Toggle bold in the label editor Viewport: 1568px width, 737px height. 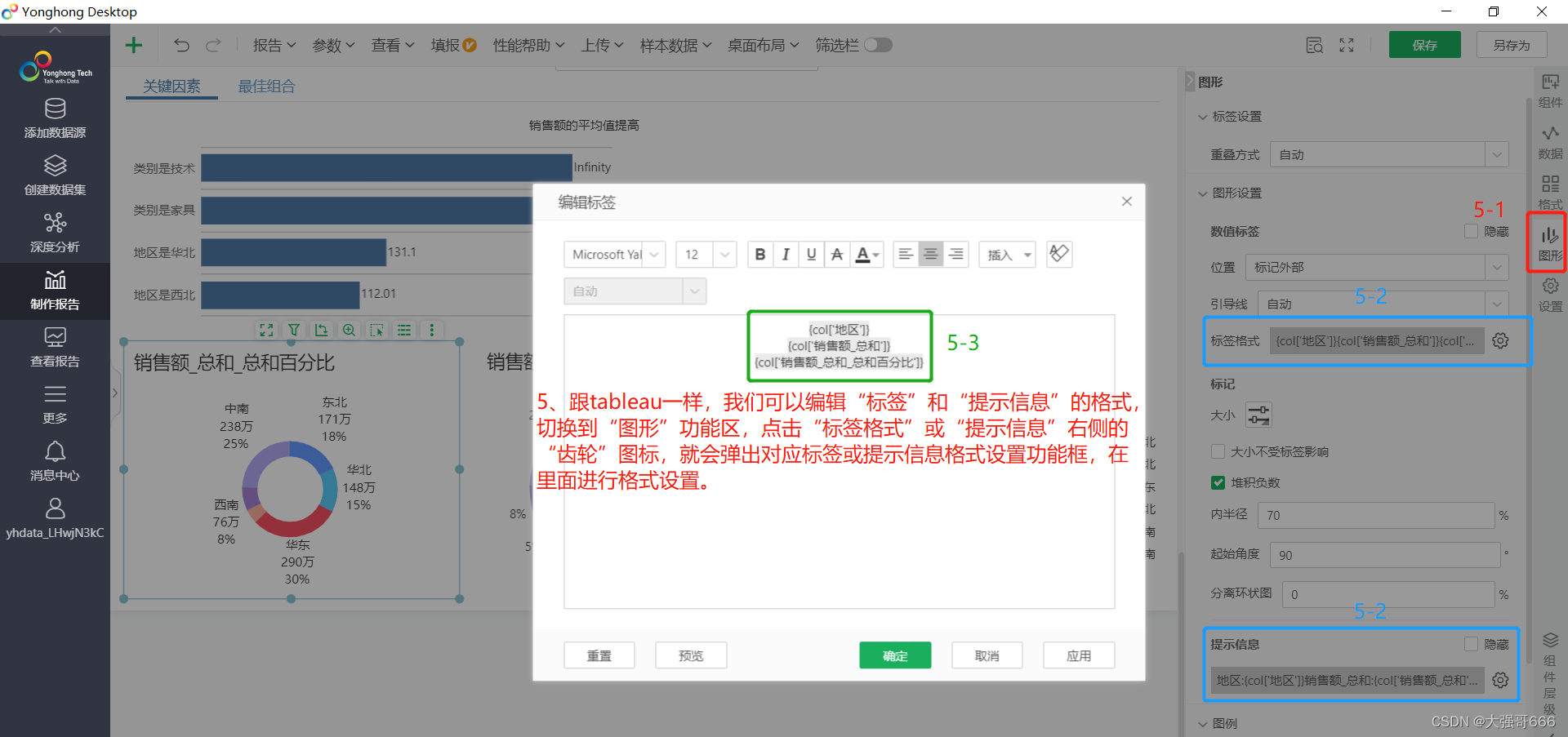coord(760,255)
